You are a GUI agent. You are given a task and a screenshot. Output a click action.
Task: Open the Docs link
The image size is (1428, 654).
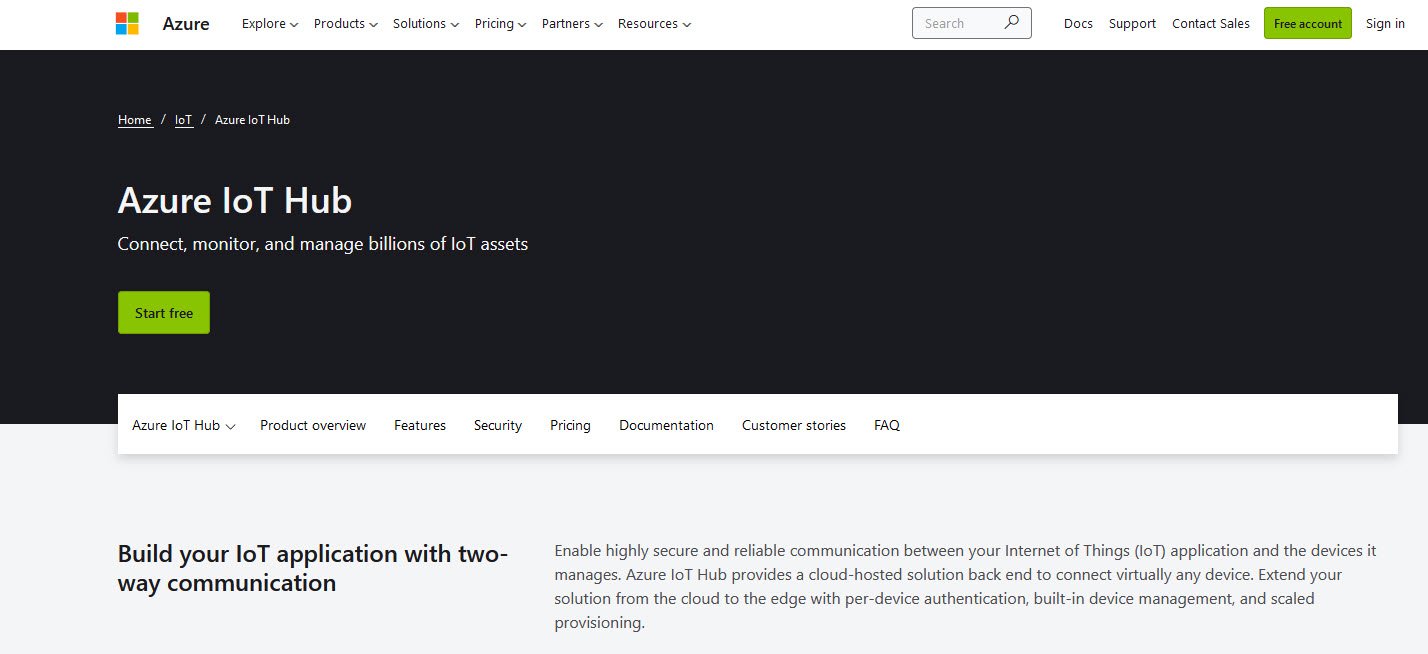[x=1078, y=23]
